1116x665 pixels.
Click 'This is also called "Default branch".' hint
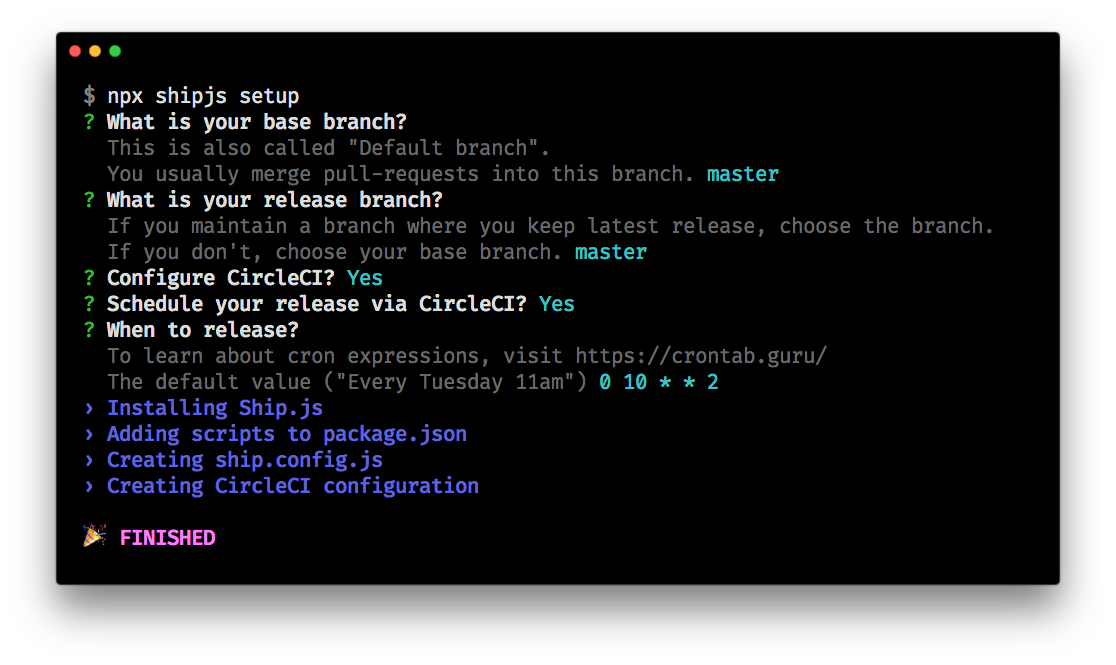tap(328, 148)
